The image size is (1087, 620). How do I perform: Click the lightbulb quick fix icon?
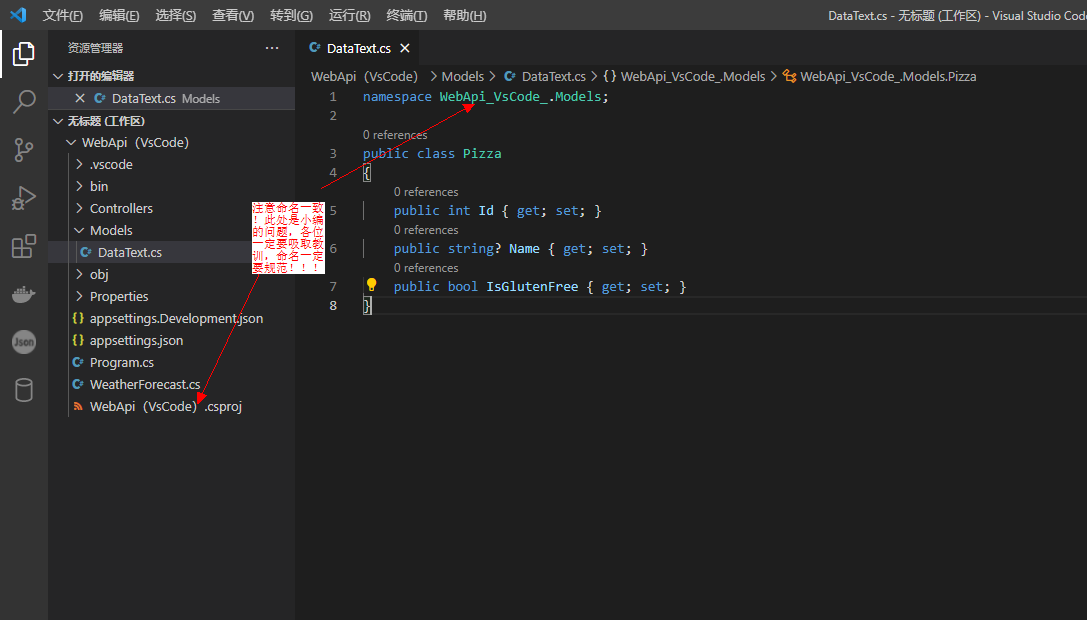tap(370, 285)
